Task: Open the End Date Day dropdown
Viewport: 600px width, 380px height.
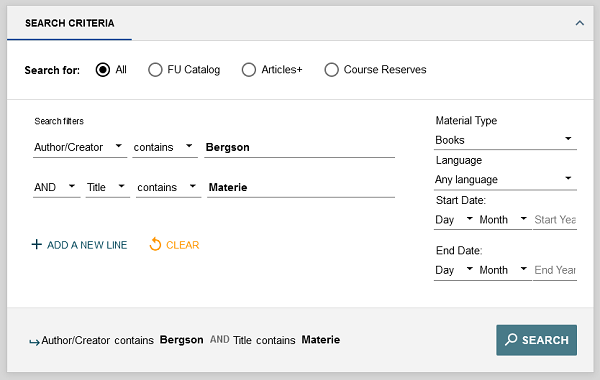Action: click(455, 270)
